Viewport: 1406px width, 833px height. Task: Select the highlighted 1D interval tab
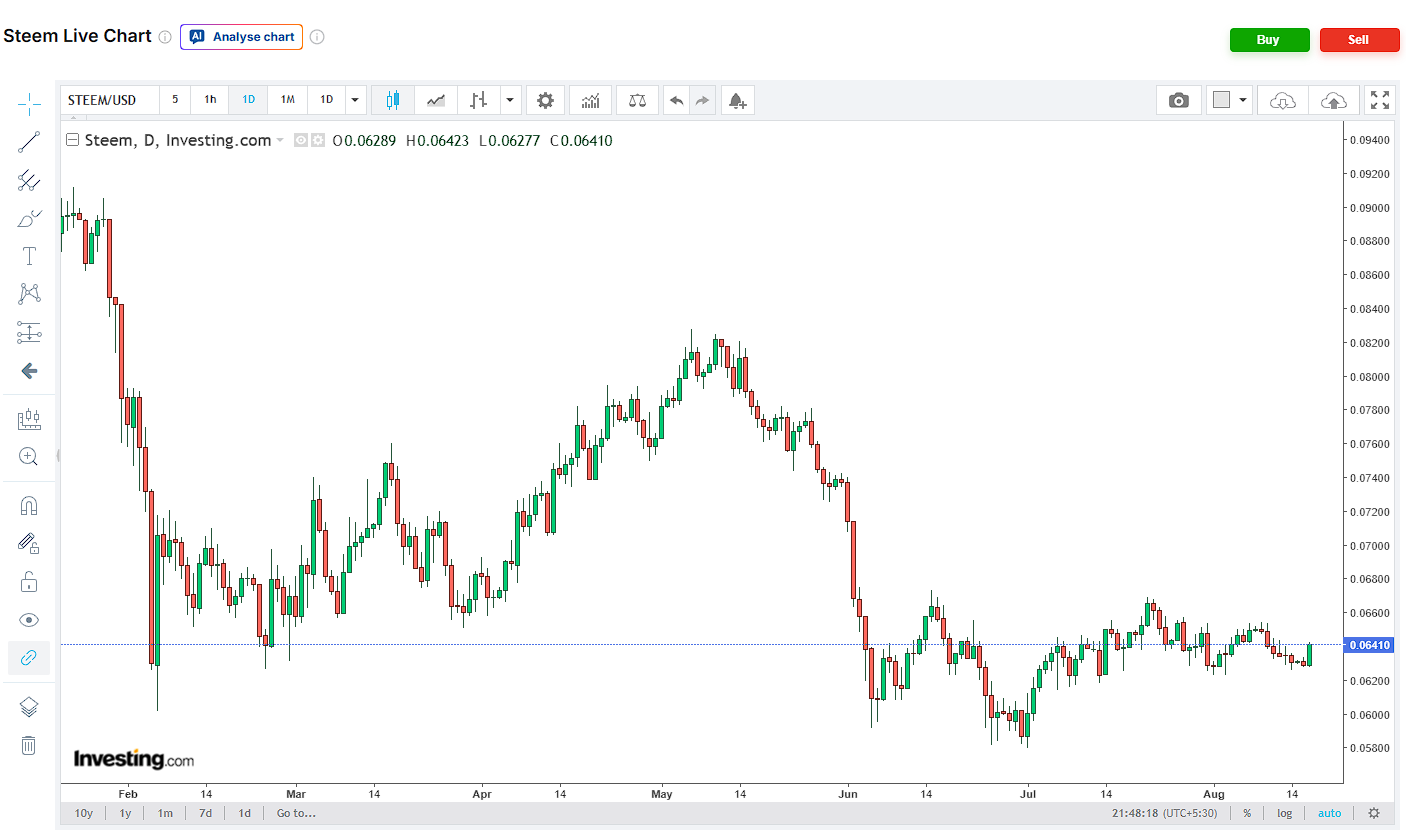click(x=249, y=100)
